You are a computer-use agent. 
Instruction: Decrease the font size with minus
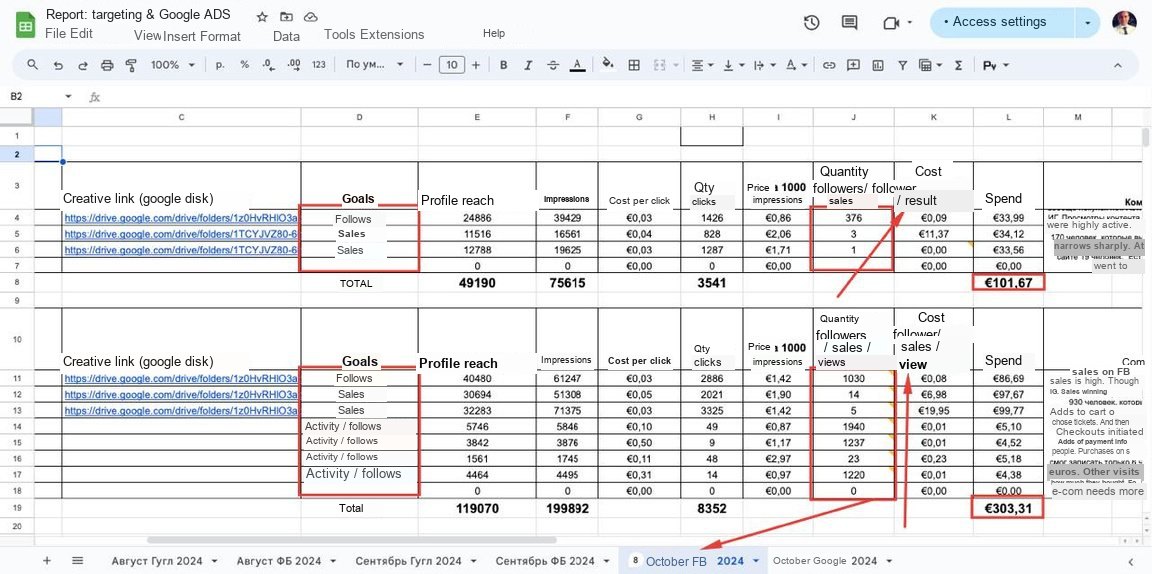point(427,65)
